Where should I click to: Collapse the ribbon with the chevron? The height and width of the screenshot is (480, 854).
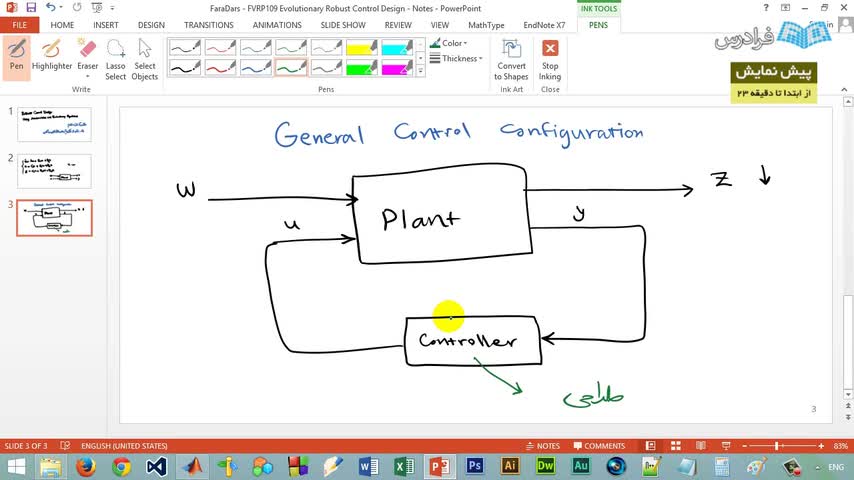pos(844,89)
